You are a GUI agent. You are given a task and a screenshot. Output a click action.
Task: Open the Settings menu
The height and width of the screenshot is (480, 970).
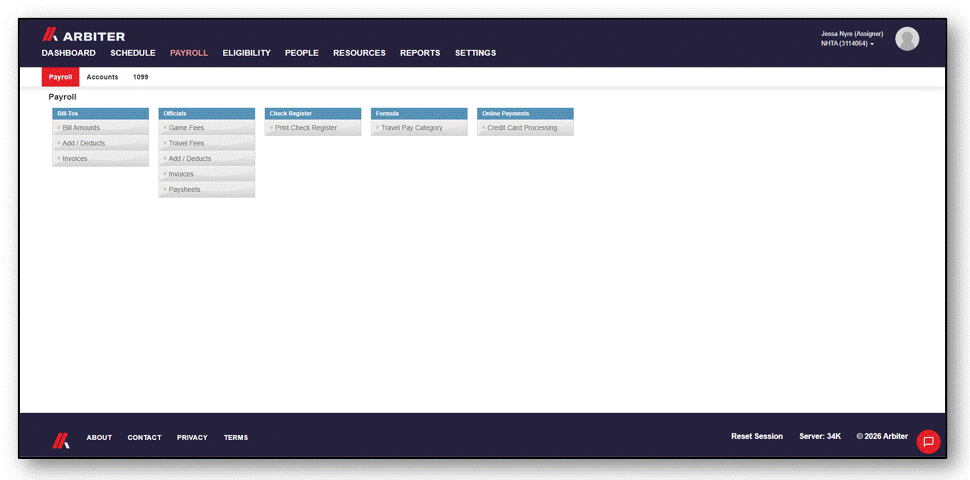pos(475,53)
